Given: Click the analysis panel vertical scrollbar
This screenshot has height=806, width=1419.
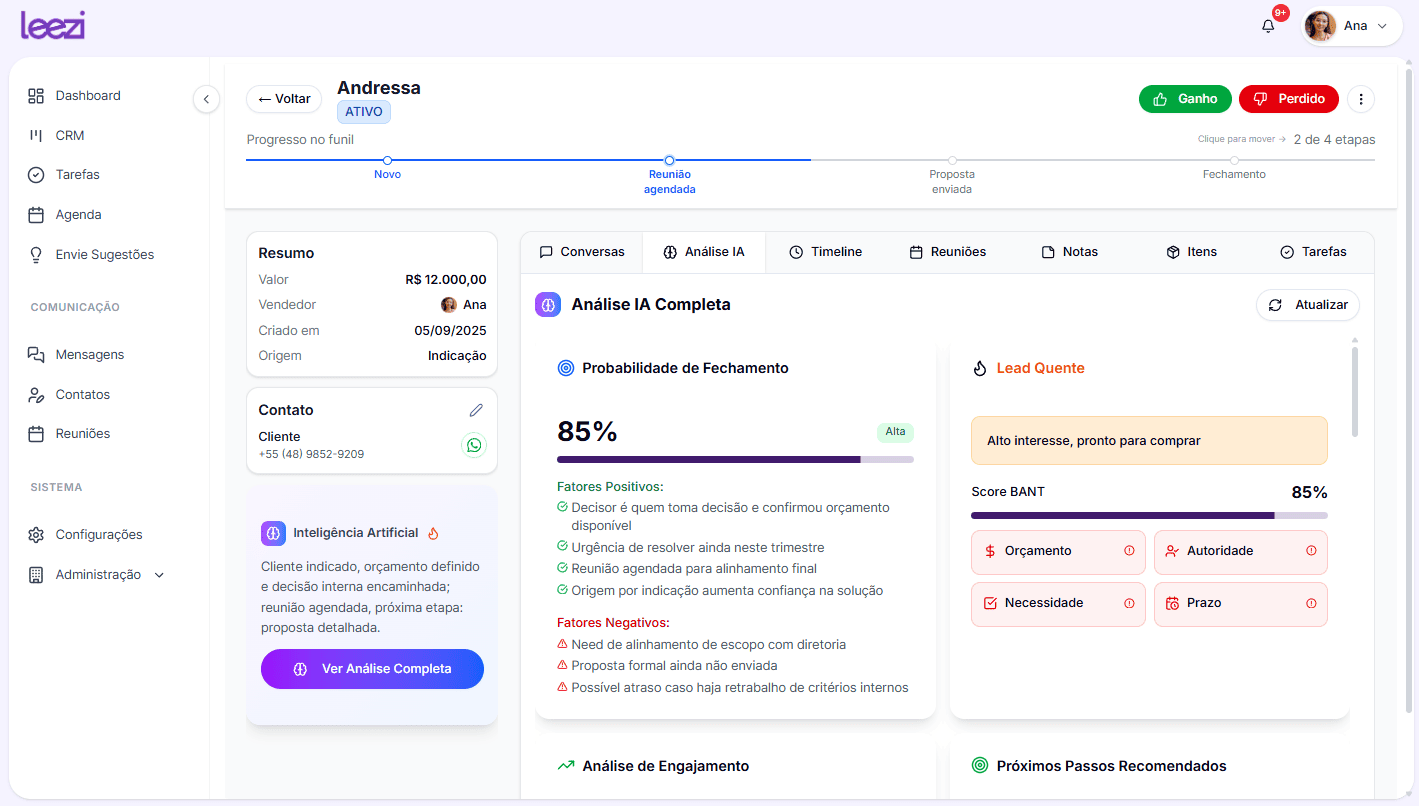Looking at the screenshot, I should tap(1355, 390).
